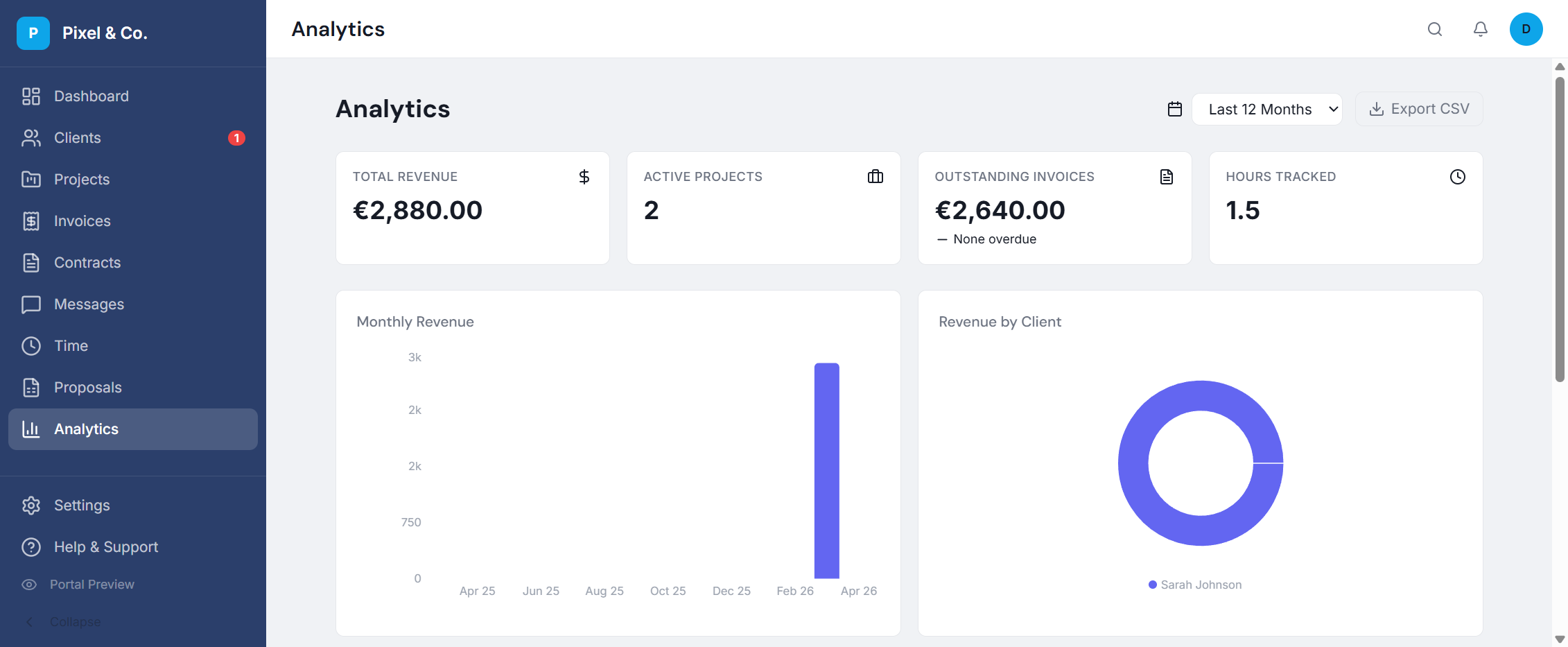Click the briefcase icon on Active Projects card
The image size is (1568, 647).
(x=875, y=177)
